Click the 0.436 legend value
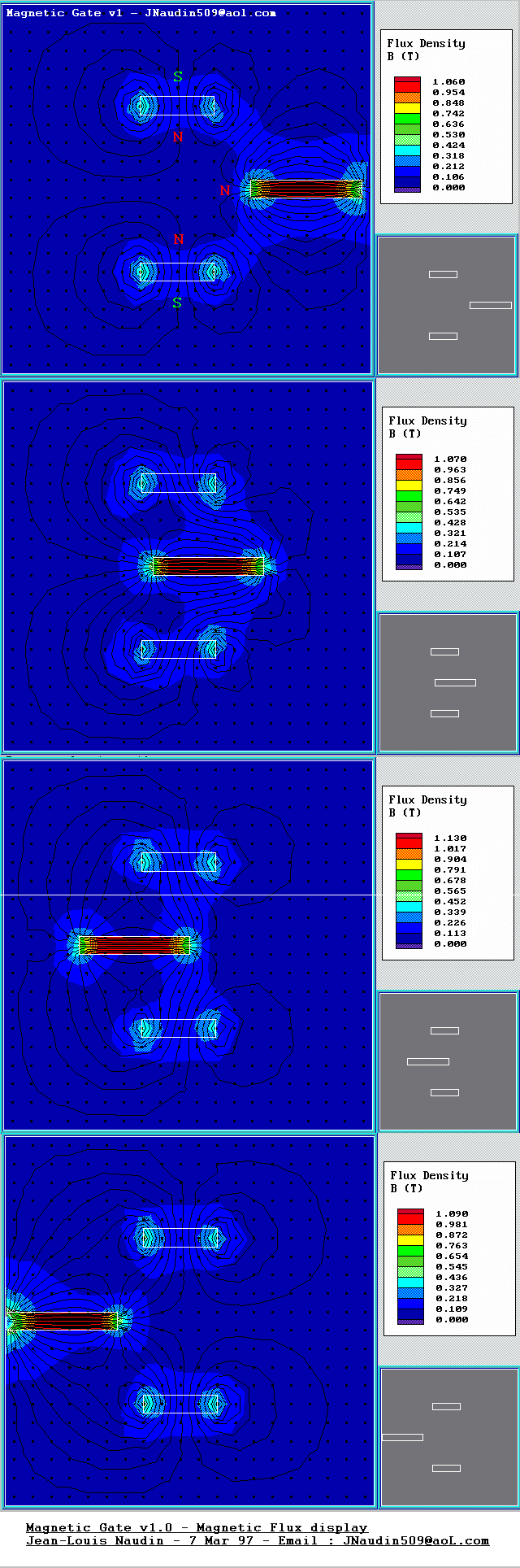This screenshot has height=1568, width=520. coord(452,1278)
